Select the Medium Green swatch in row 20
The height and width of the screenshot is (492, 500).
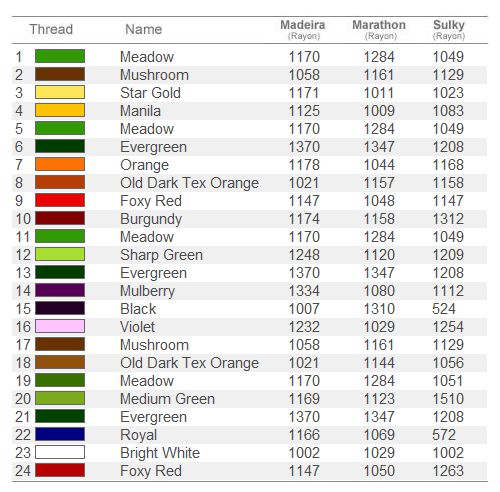click(60, 398)
